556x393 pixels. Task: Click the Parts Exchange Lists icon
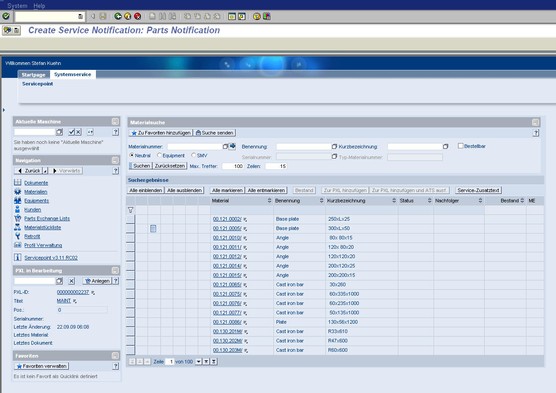[17, 218]
